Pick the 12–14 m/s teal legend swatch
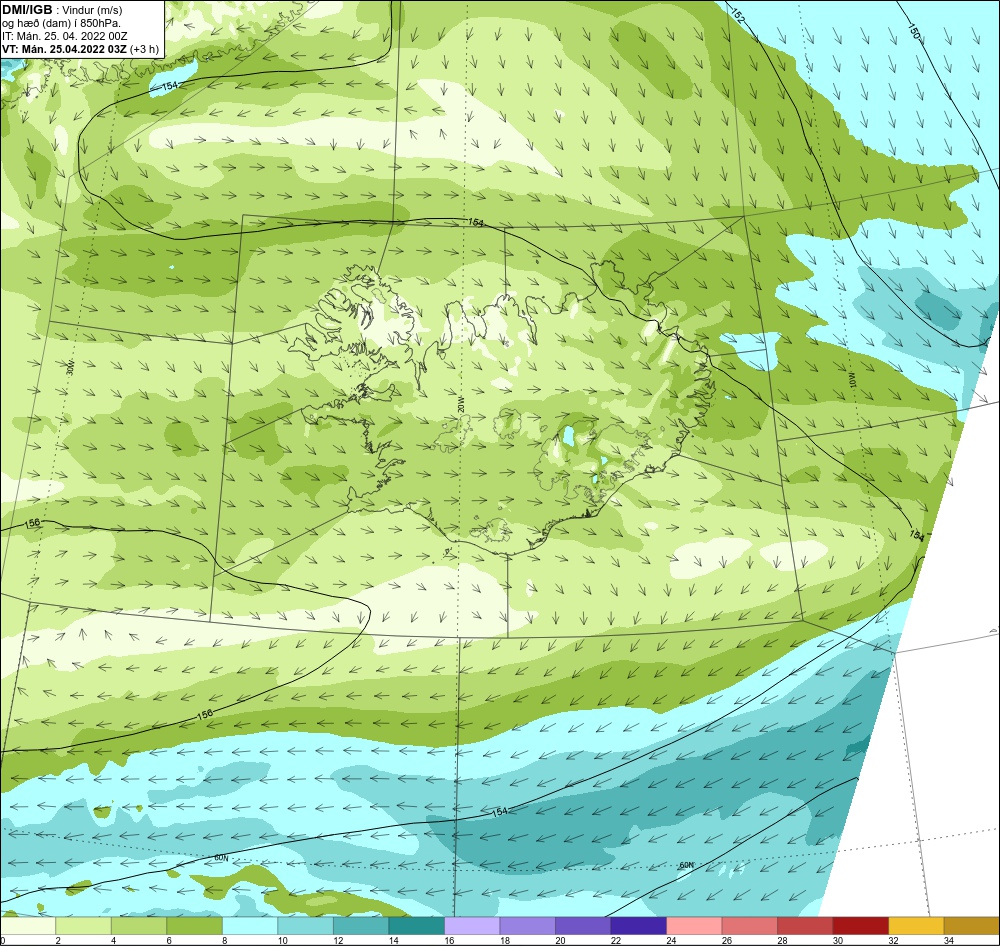The height and width of the screenshot is (946, 1000). tap(361, 926)
